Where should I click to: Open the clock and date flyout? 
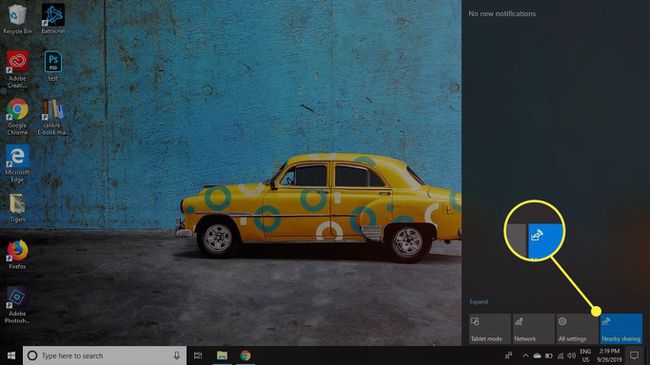[x=609, y=355]
